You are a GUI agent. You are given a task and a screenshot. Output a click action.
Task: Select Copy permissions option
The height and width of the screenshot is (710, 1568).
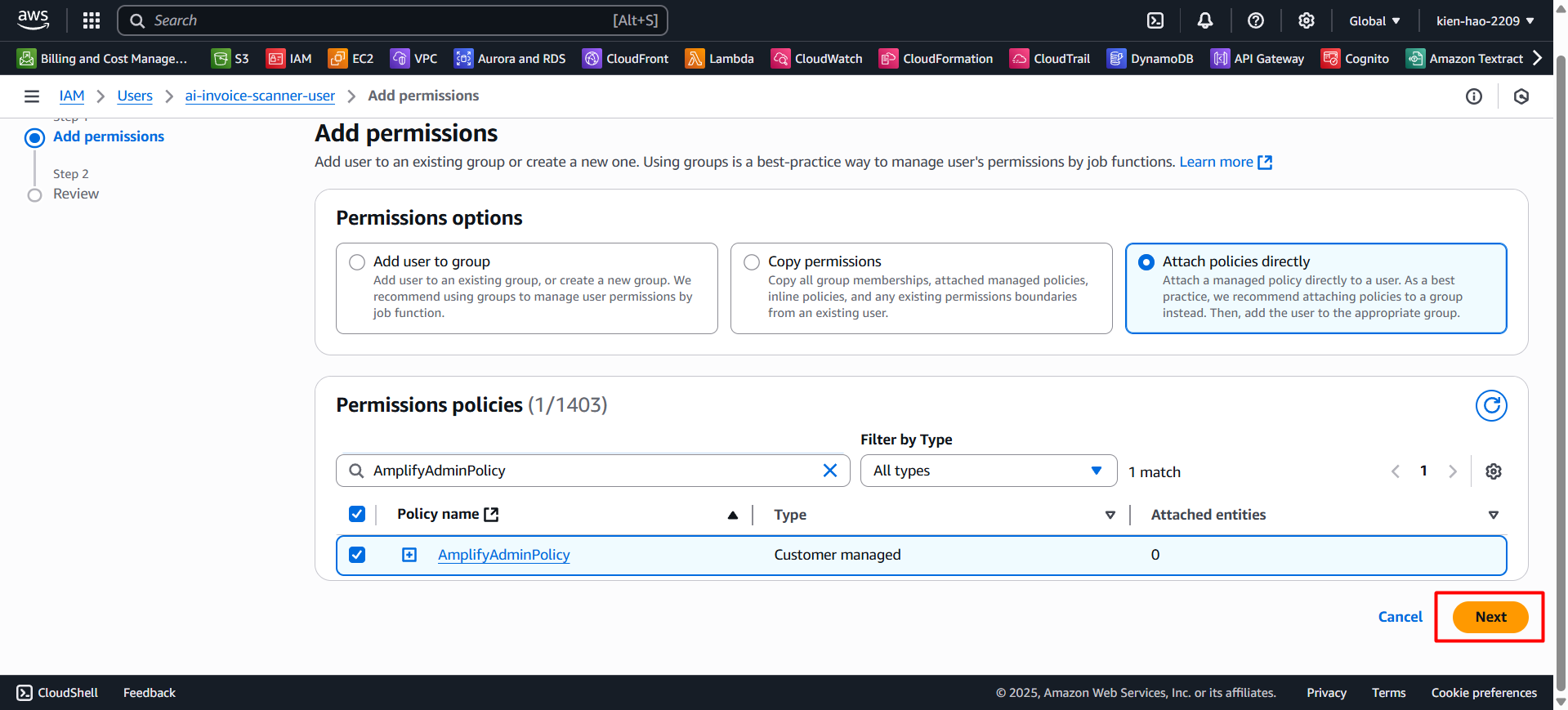pyautogui.click(x=752, y=262)
